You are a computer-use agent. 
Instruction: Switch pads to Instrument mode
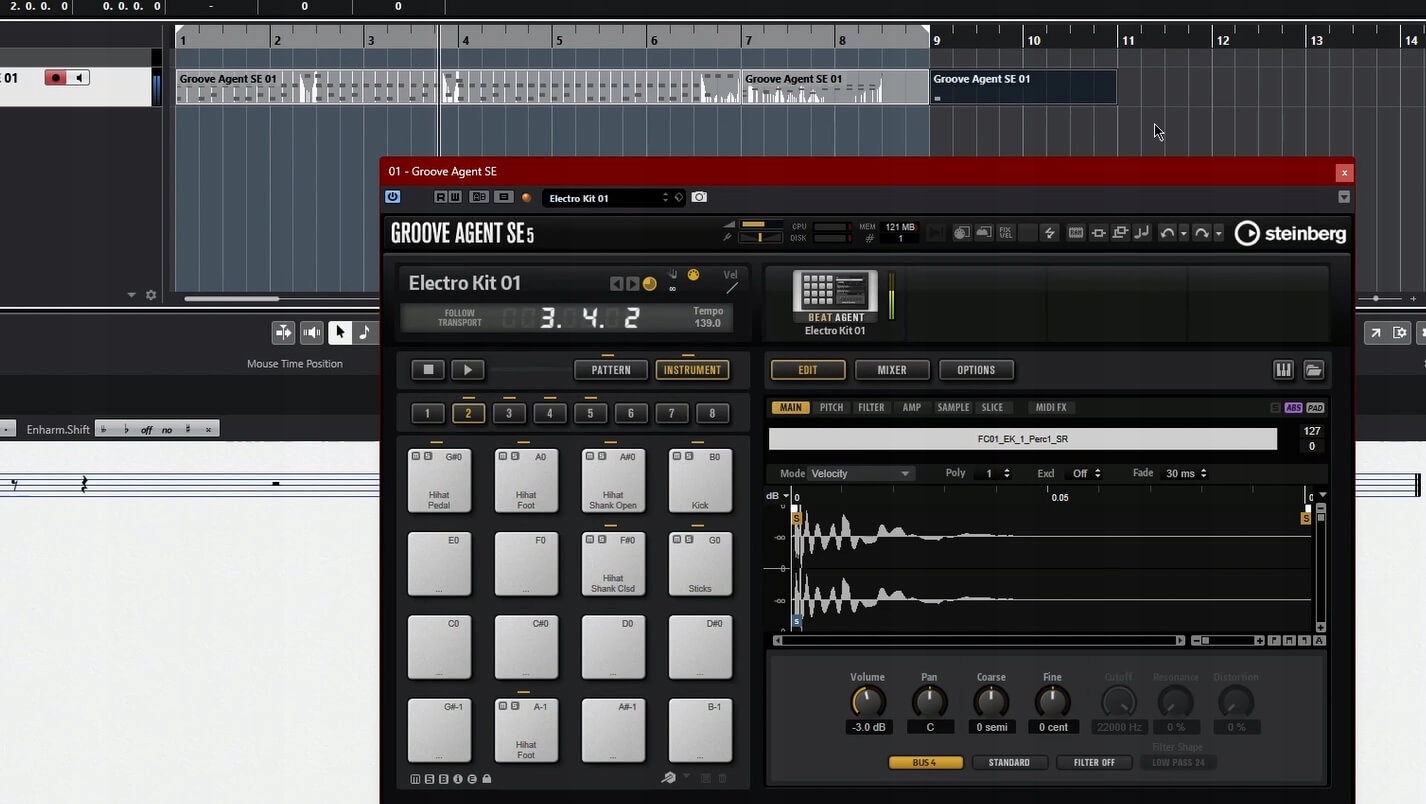(692, 370)
